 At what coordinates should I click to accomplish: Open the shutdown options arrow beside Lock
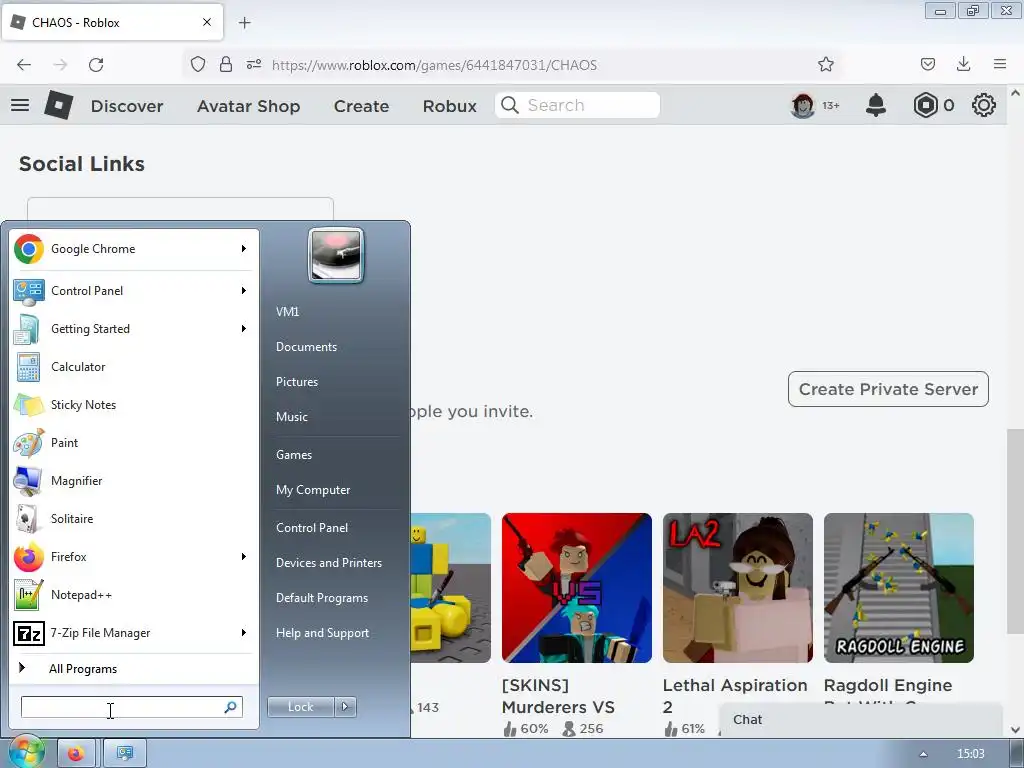(x=345, y=707)
